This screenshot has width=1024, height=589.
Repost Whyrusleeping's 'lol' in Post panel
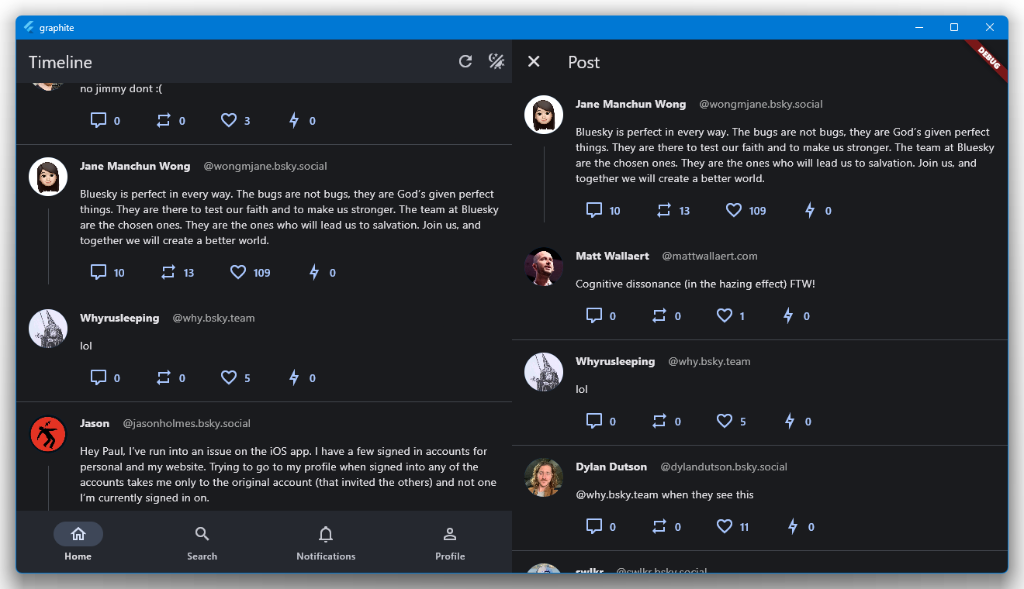pos(659,421)
